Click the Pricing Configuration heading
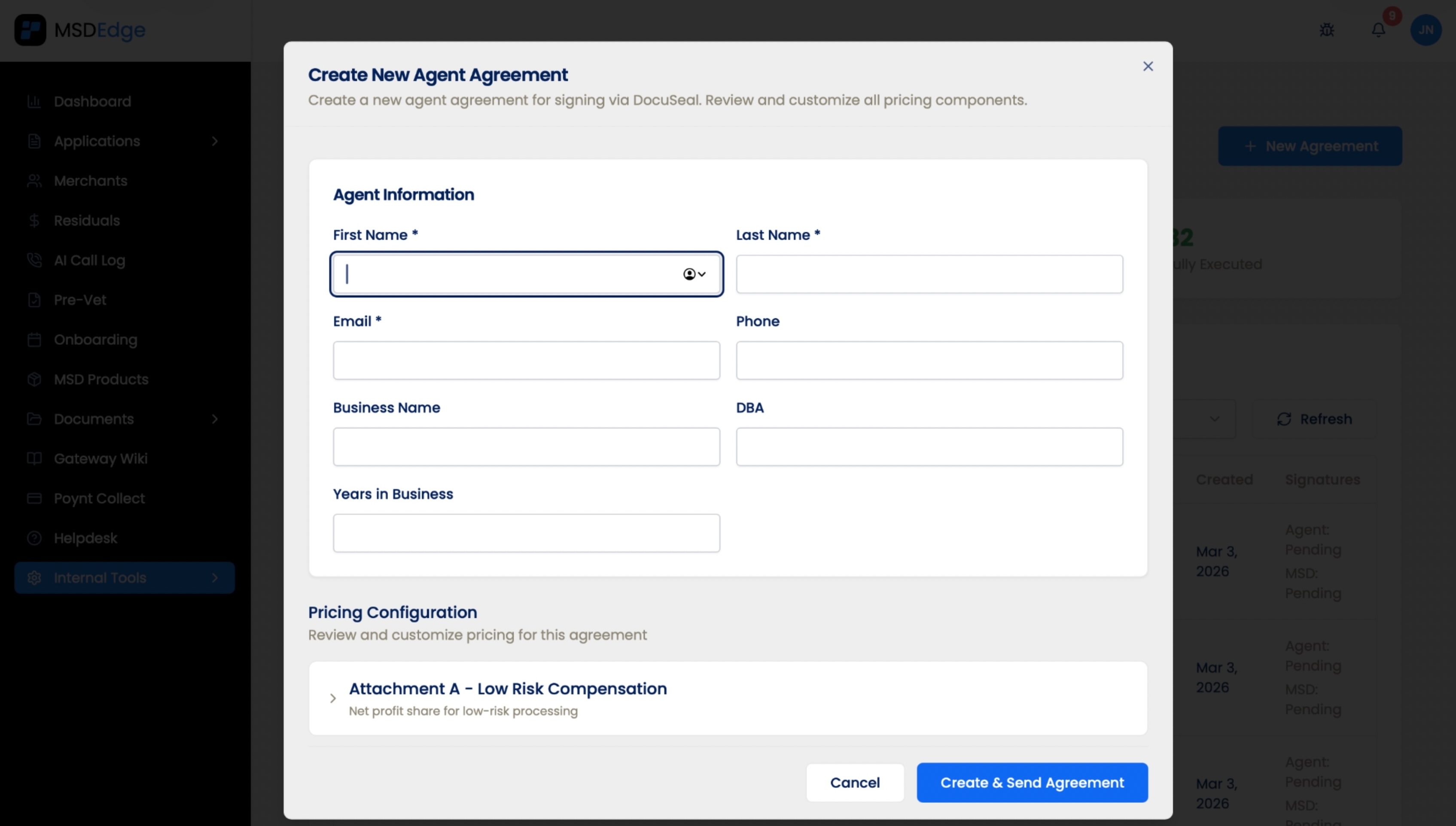Viewport: 1456px width, 826px height. (x=393, y=613)
